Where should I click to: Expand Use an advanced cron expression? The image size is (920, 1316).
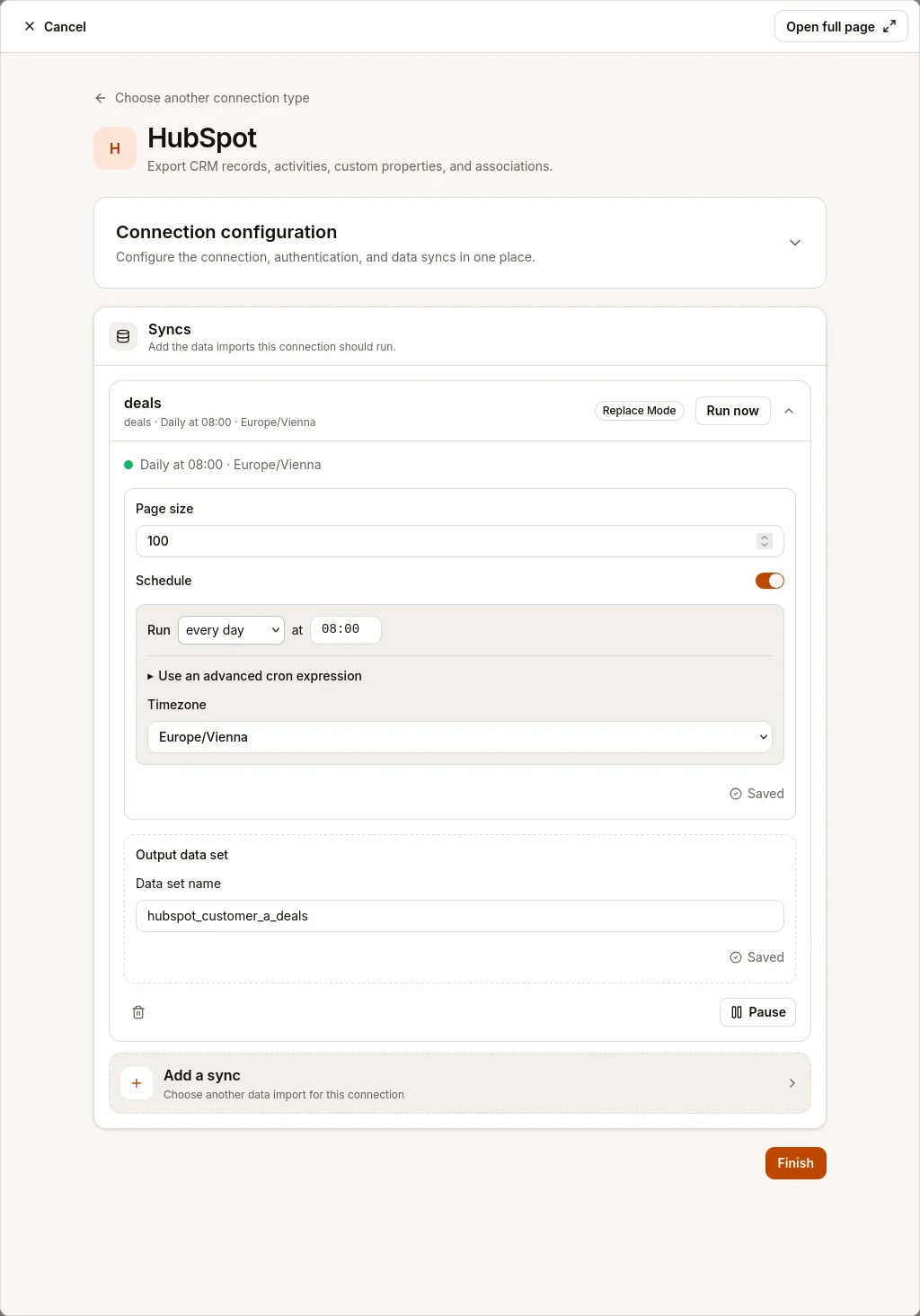click(254, 676)
